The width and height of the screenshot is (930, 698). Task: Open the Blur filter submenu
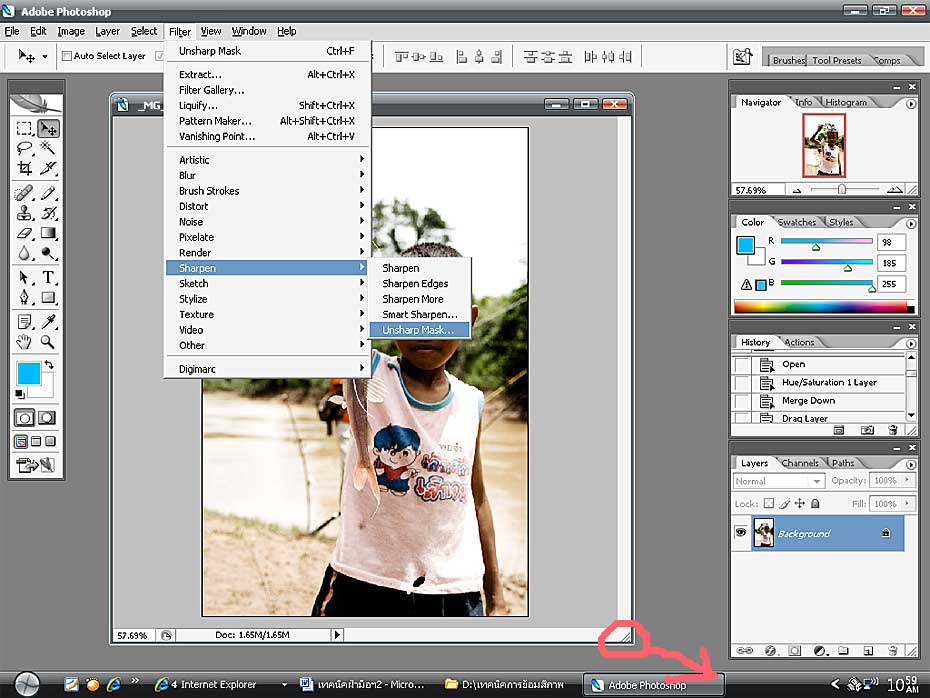(268, 176)
